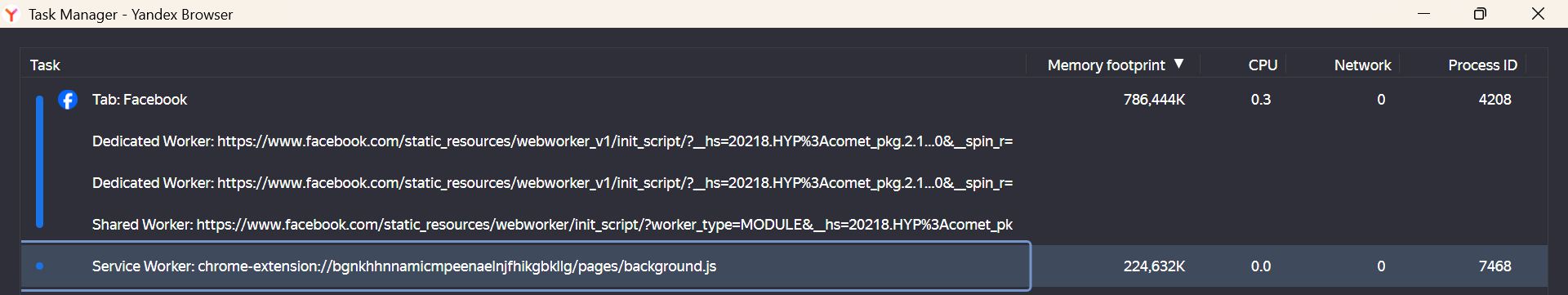The height and width of the screenshot is (295, 1568).
Task: Select the Shared Worker facebook.com row
Action: coord(784,225)
